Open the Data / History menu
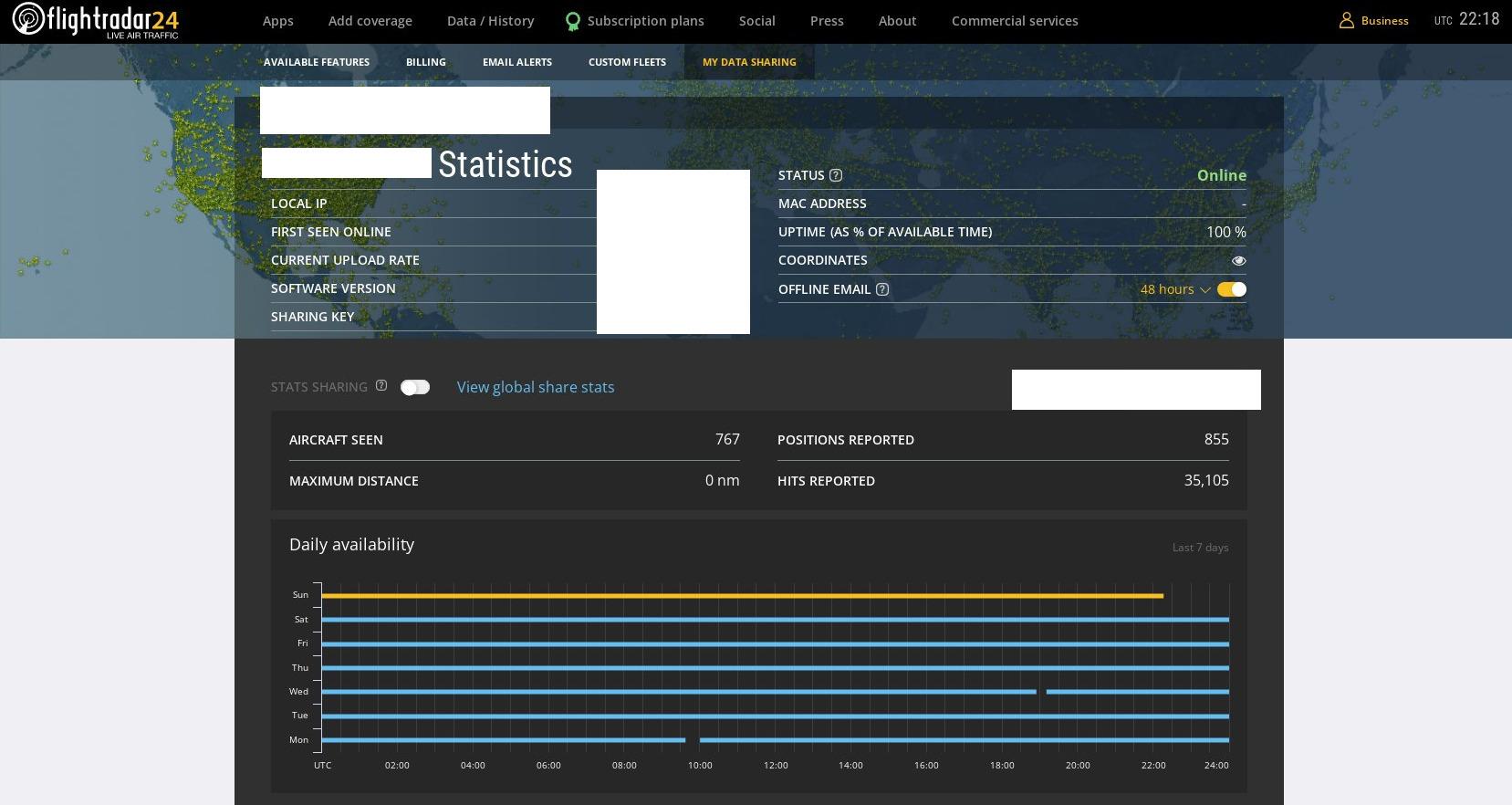The image size is (1512, 805). point(491,21)
